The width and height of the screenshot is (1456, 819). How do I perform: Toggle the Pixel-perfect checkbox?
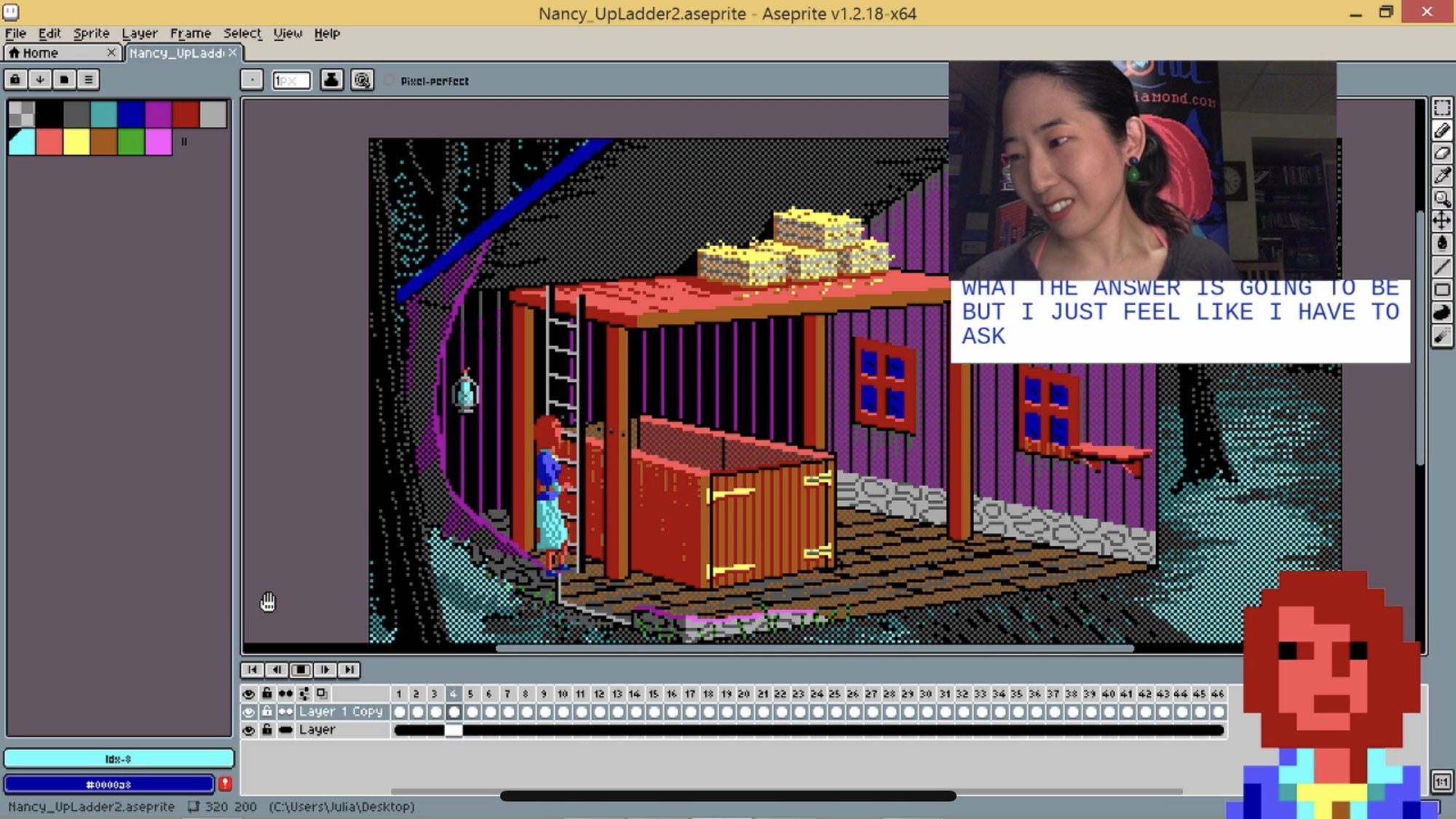click(389, 81)
